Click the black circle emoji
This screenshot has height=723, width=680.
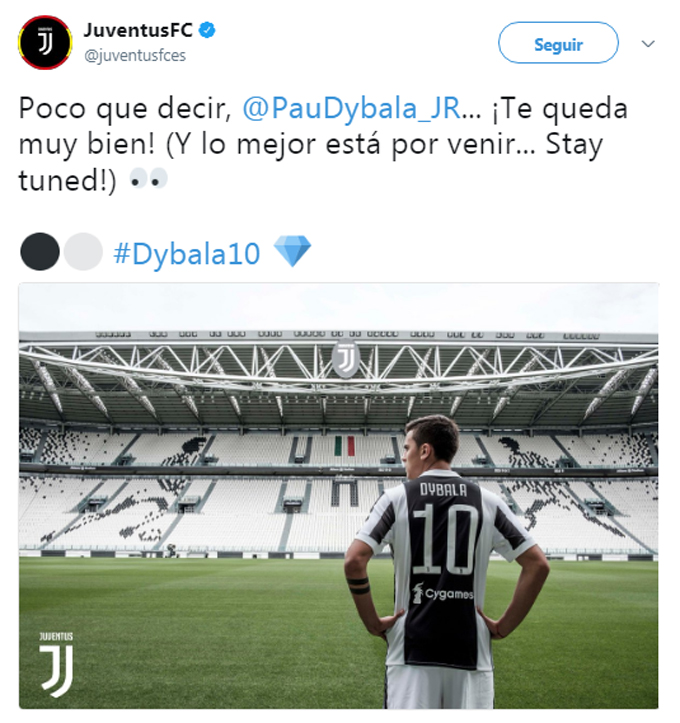40,251
